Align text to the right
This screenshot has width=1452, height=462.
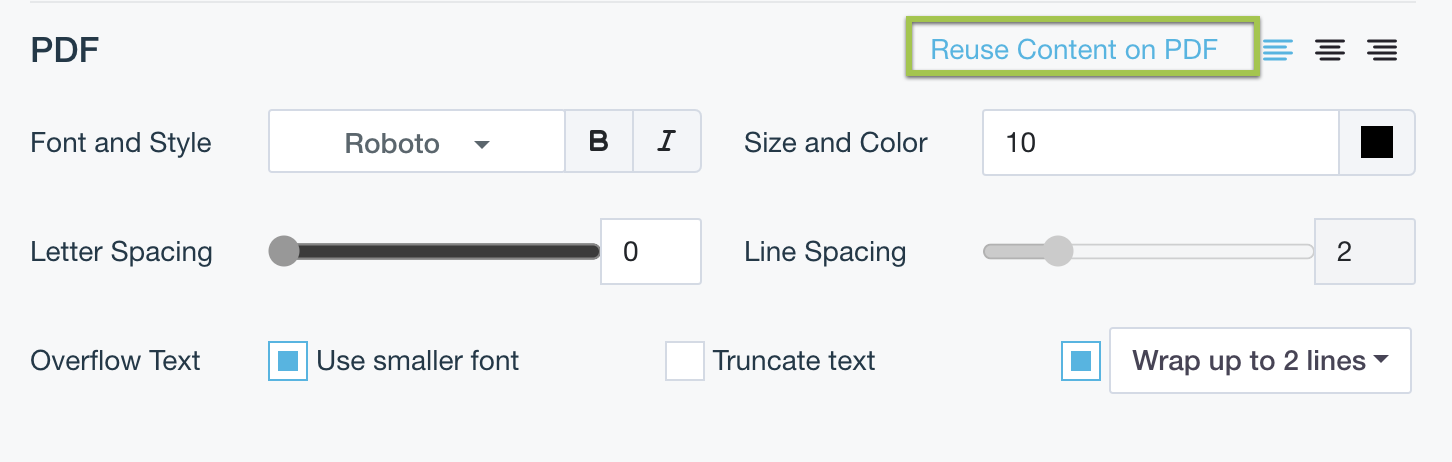1383,49
